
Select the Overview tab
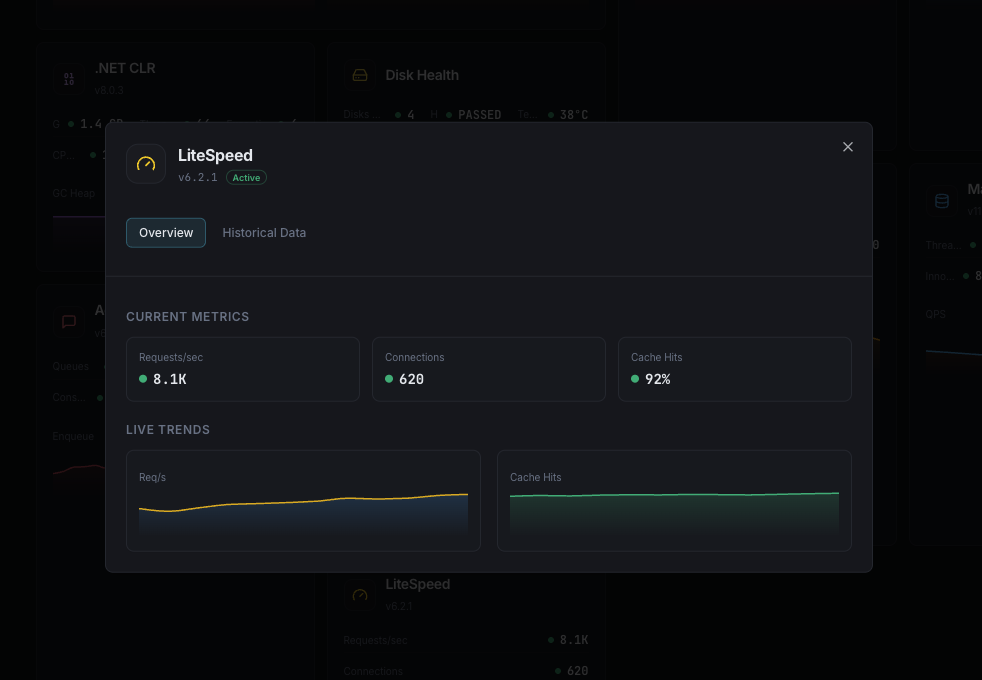click(165, 232)
